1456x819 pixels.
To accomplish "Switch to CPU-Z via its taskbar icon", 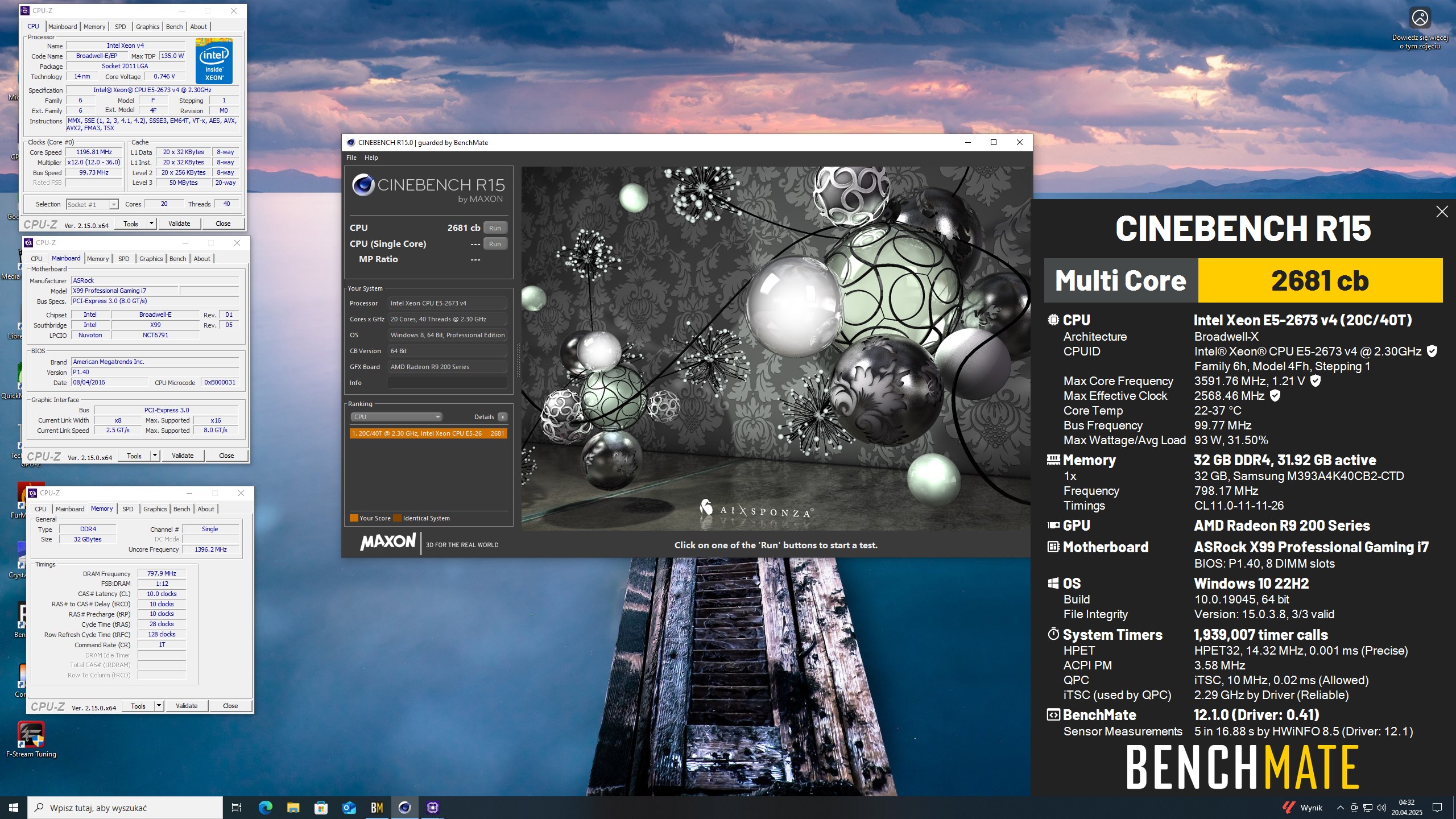I will [x=432, y=808].
